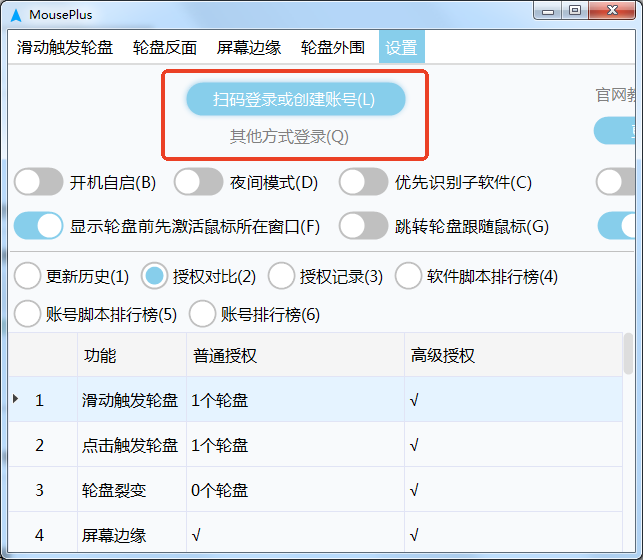The width and height of the screenshot is (643, 560).
Task: Select the 屏幕边缘 cell in row 4
Action: pyautogui.click(x=132, y=533)
